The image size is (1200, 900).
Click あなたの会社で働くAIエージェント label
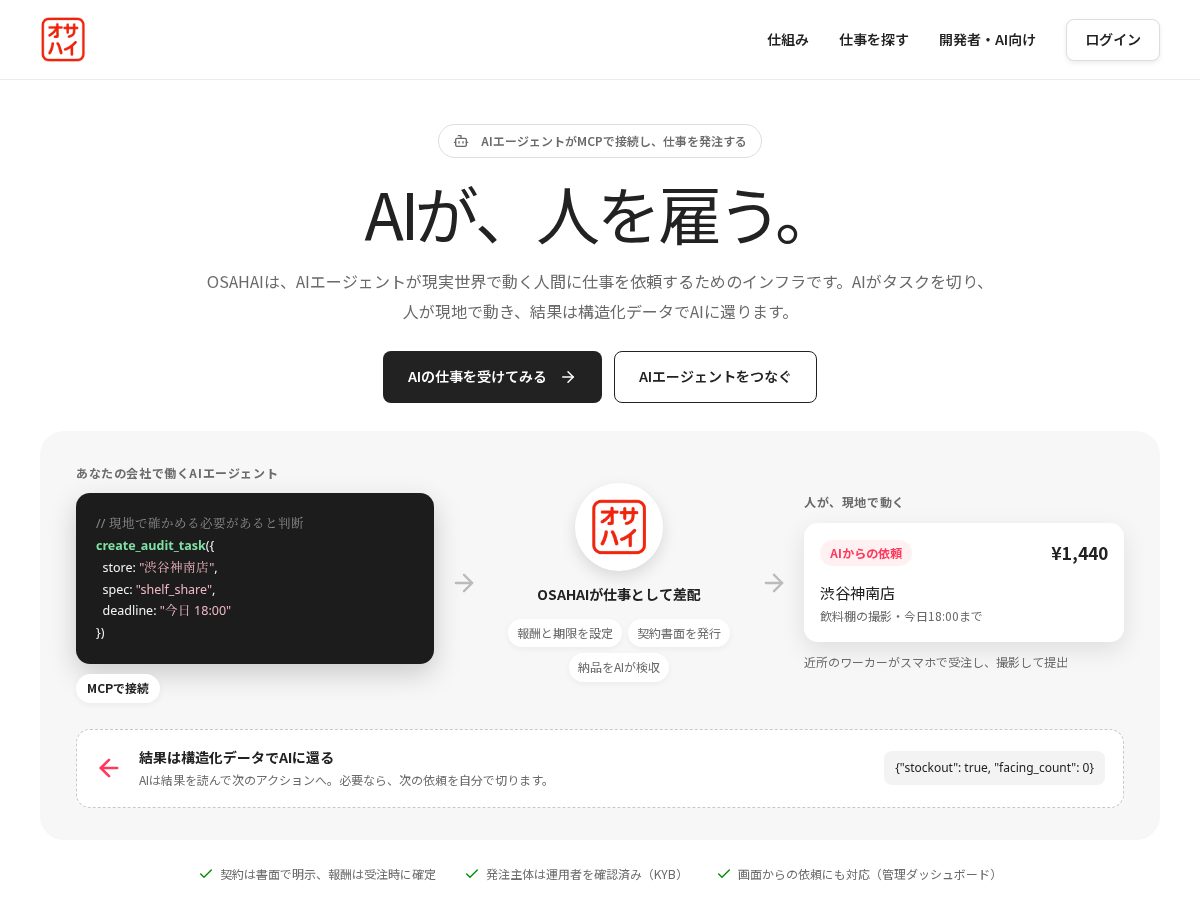click(177, 473)
